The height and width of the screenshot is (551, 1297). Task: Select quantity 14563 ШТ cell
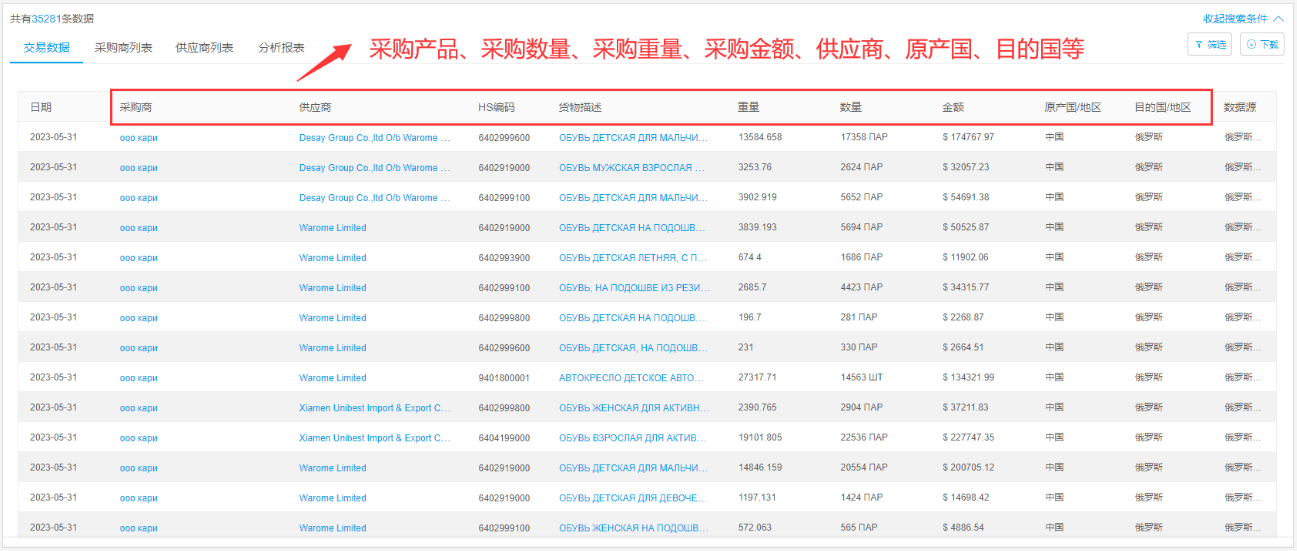click(860, 377)
